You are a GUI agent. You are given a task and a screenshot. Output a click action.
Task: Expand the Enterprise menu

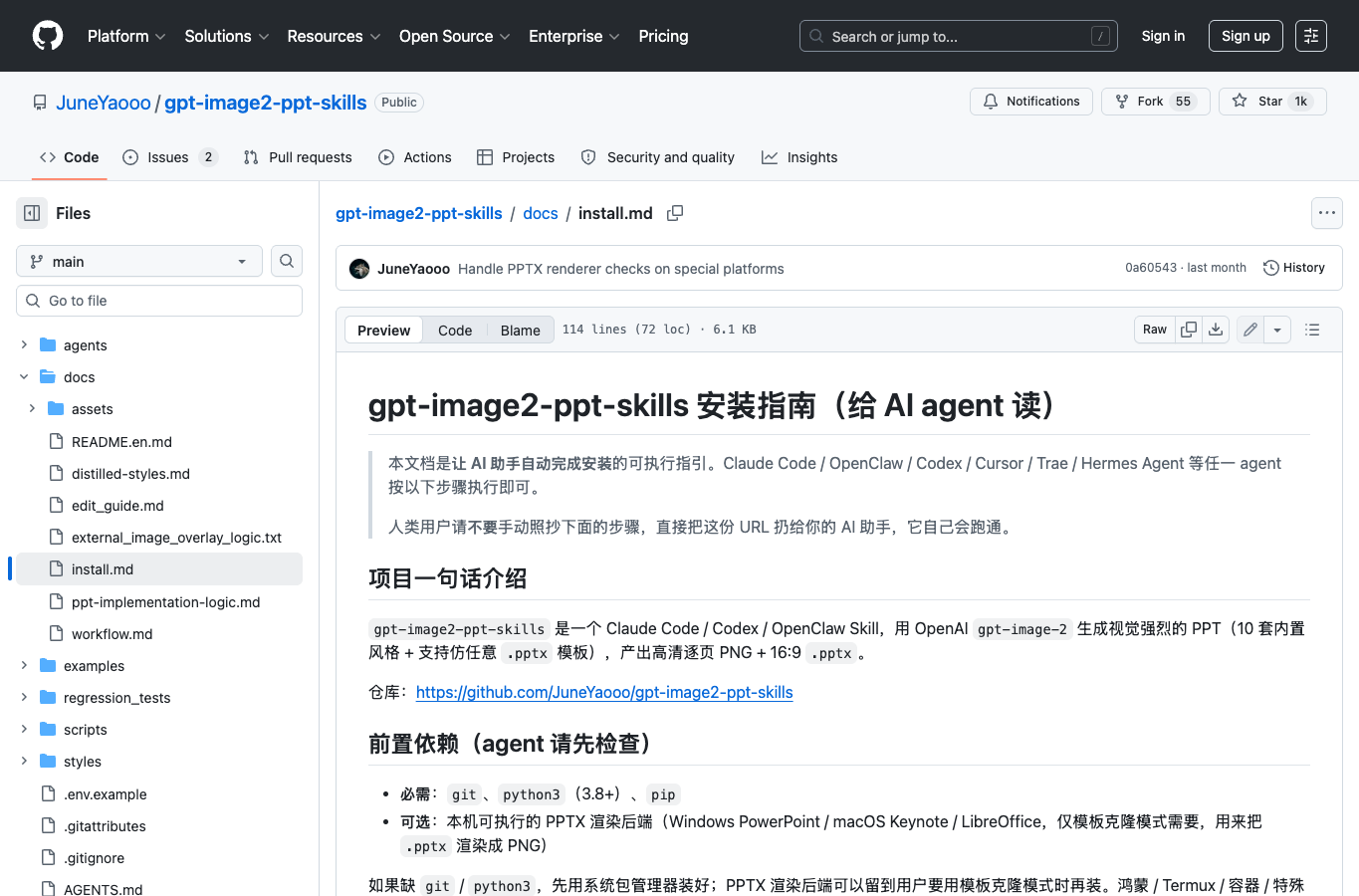574,36
